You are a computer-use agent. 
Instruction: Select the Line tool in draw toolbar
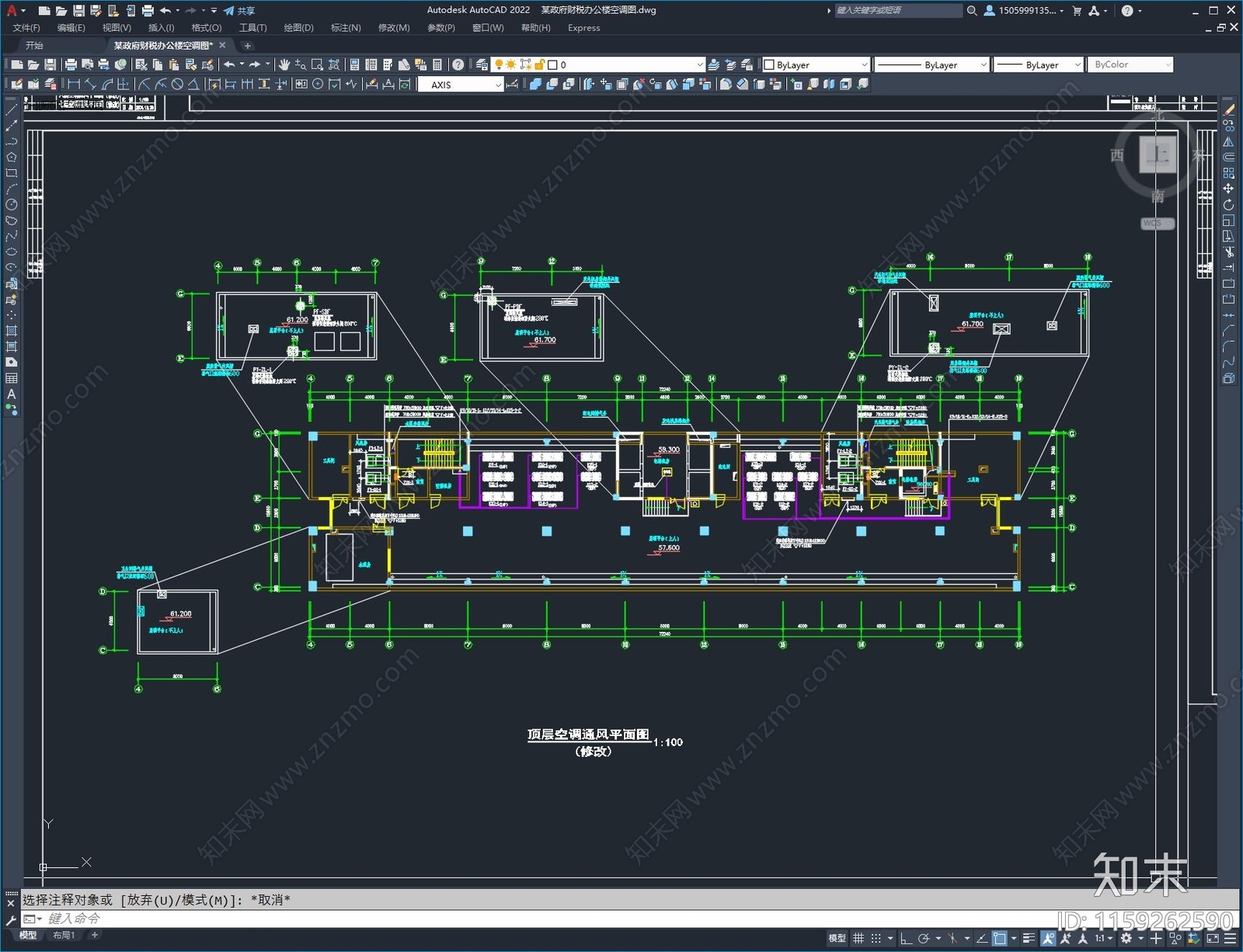point(11,110)
